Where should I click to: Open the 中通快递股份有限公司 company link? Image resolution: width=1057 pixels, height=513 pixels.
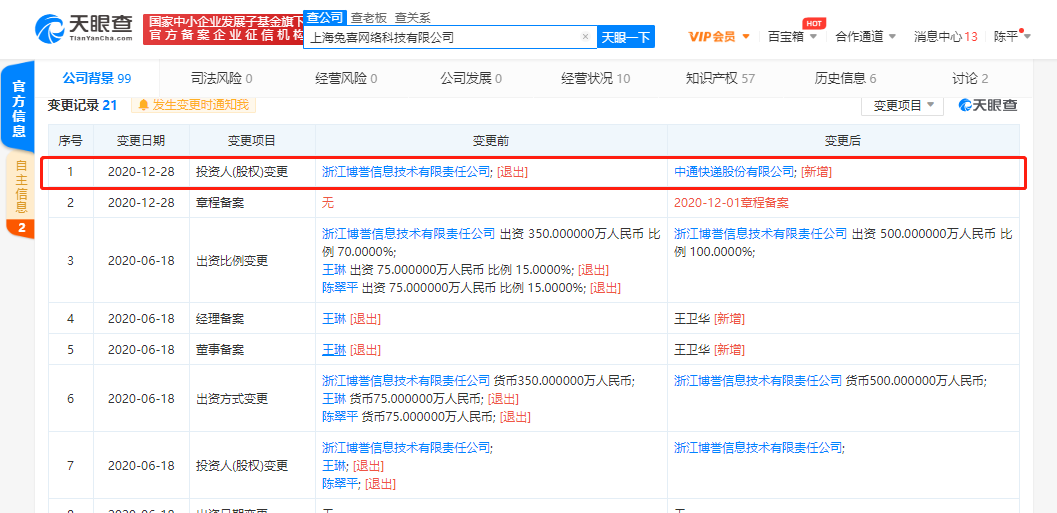click(x=733, y=171)
